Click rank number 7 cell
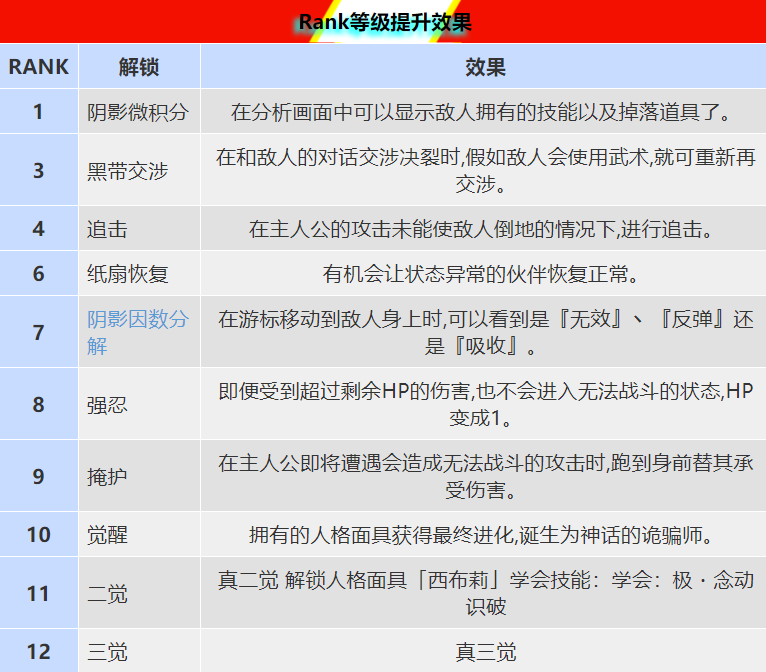 [x=39, y=332]
